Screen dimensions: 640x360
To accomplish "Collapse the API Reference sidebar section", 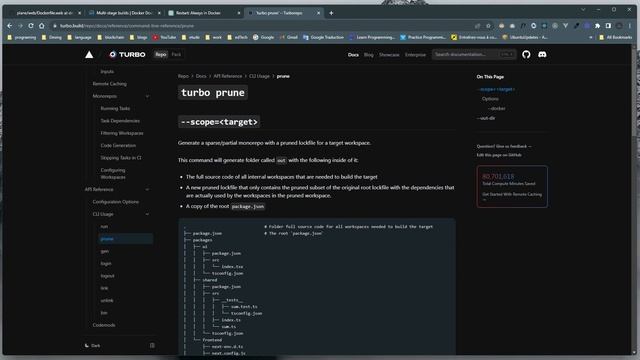I will pos(147,189).
